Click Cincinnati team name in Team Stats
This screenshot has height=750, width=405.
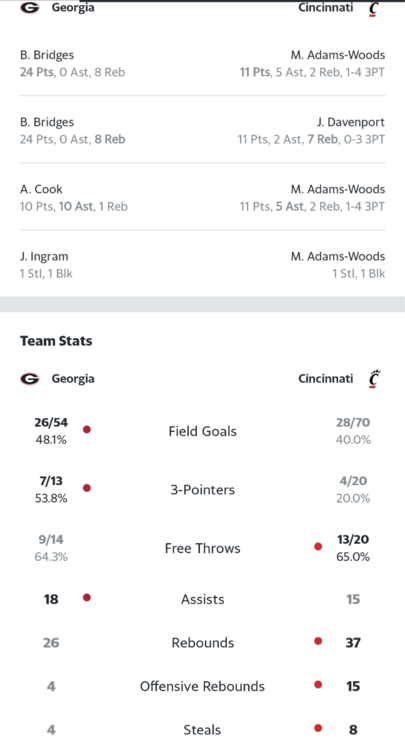[326, 378]
